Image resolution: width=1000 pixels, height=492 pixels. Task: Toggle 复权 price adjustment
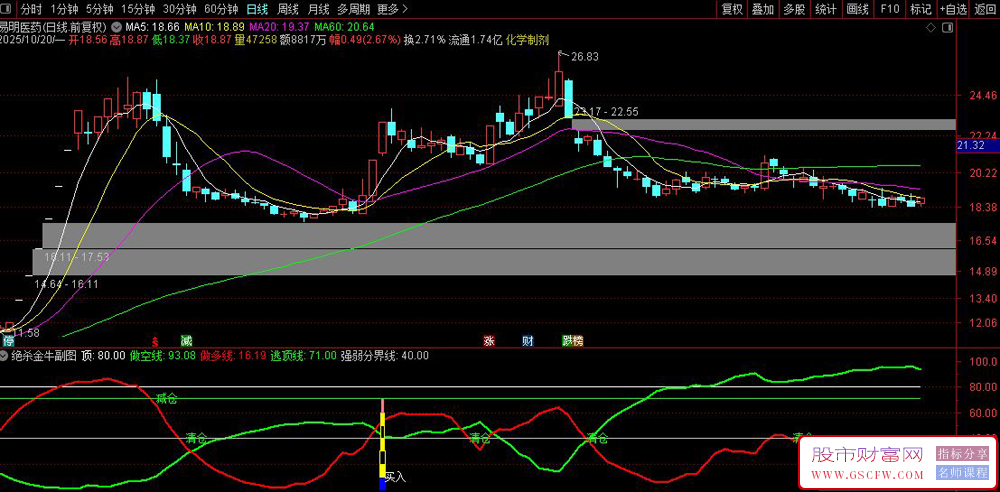tap(732, 9)
